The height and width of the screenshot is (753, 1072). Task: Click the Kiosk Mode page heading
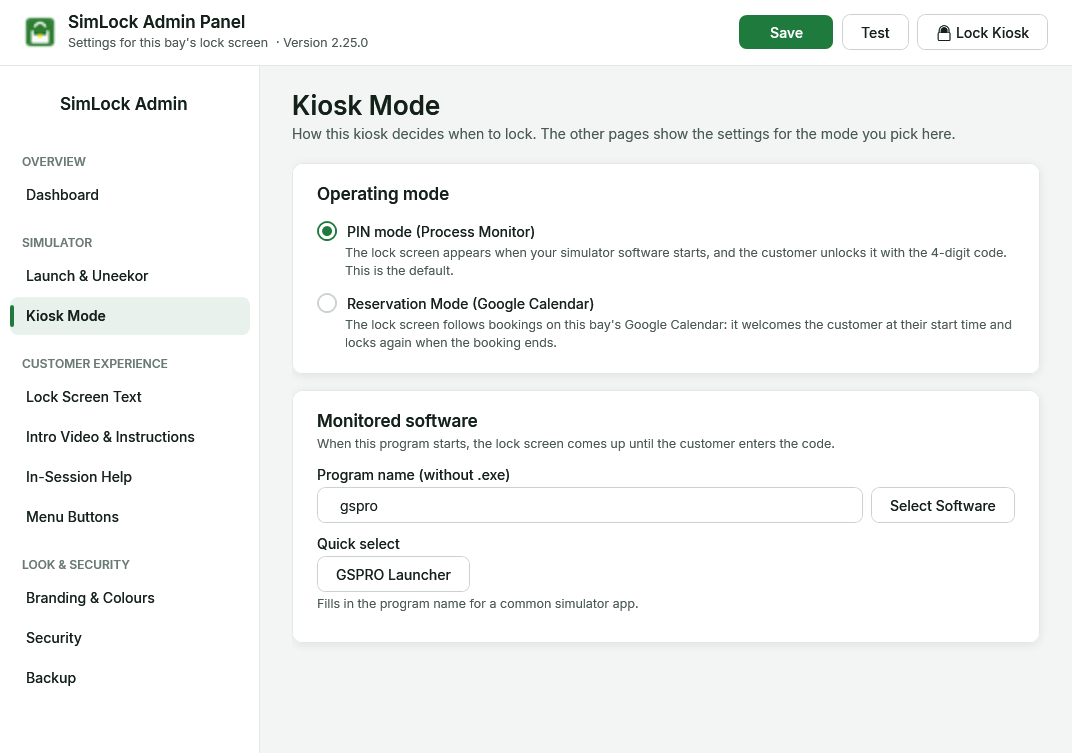click(x=366, y=105)
